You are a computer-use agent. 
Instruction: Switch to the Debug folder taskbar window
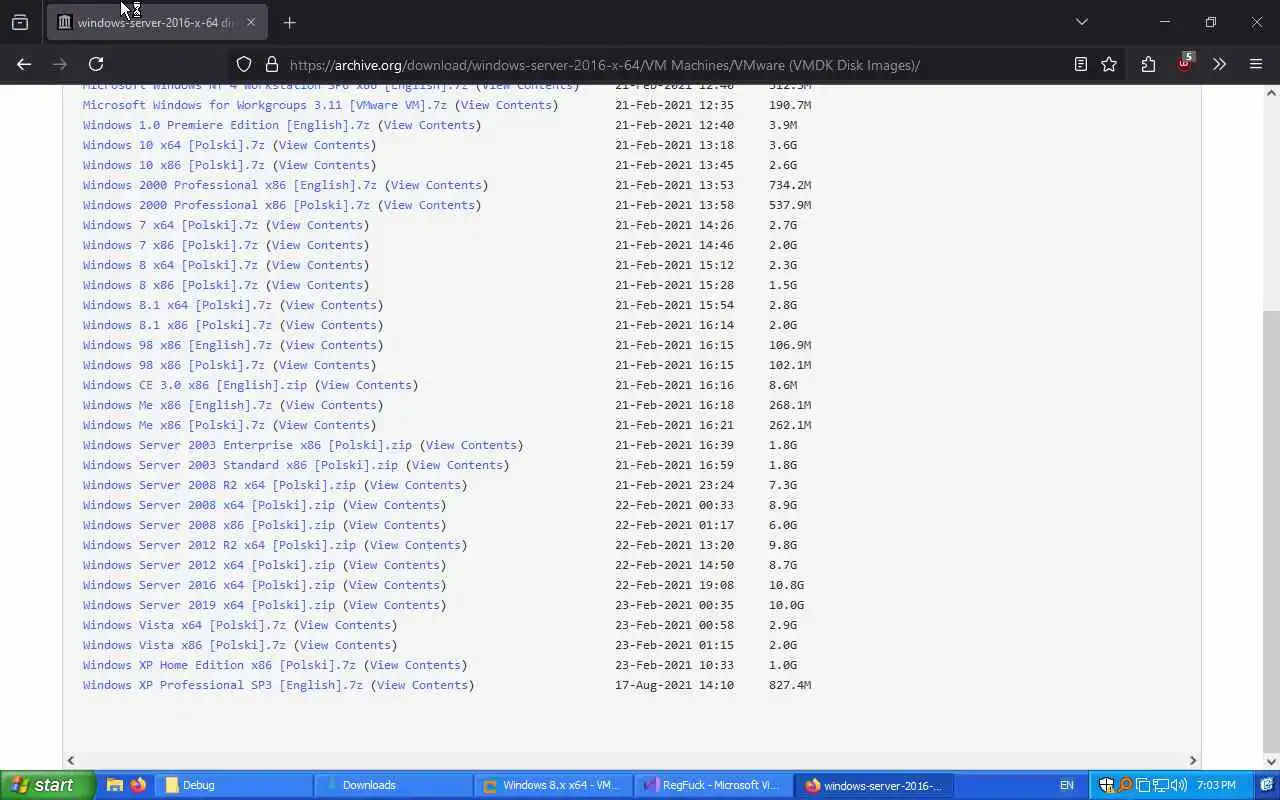(x=232, y=785)
